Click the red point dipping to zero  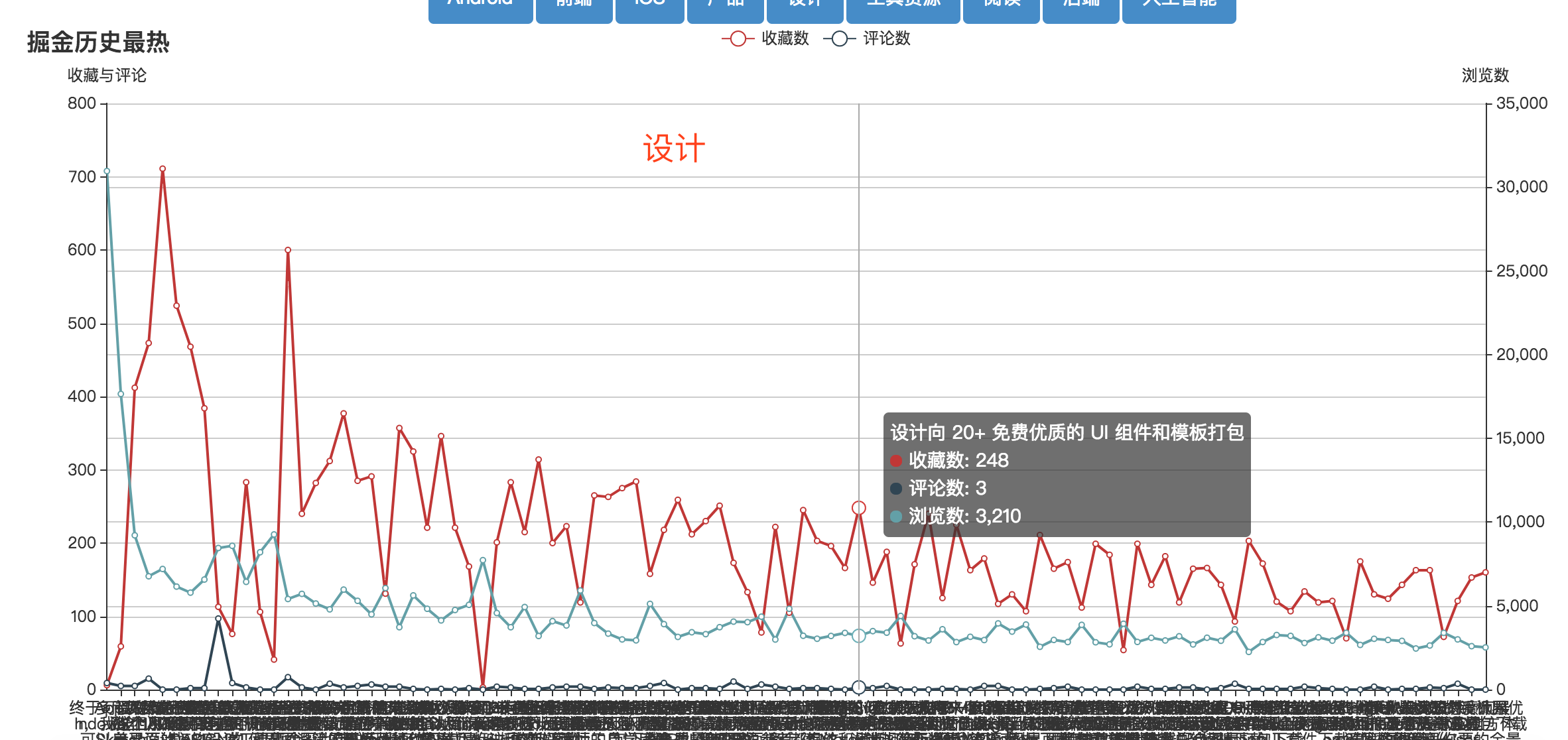483,688
